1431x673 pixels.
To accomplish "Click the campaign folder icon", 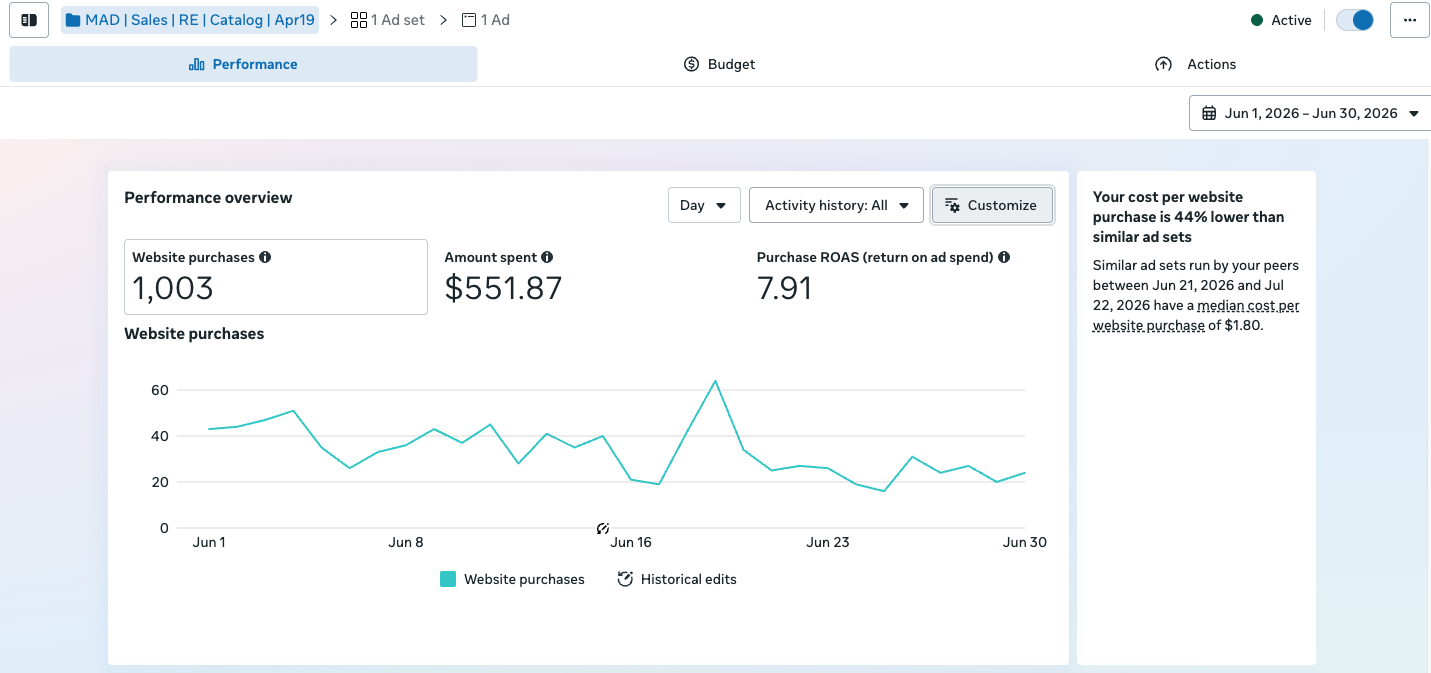I will coord(73,20).
